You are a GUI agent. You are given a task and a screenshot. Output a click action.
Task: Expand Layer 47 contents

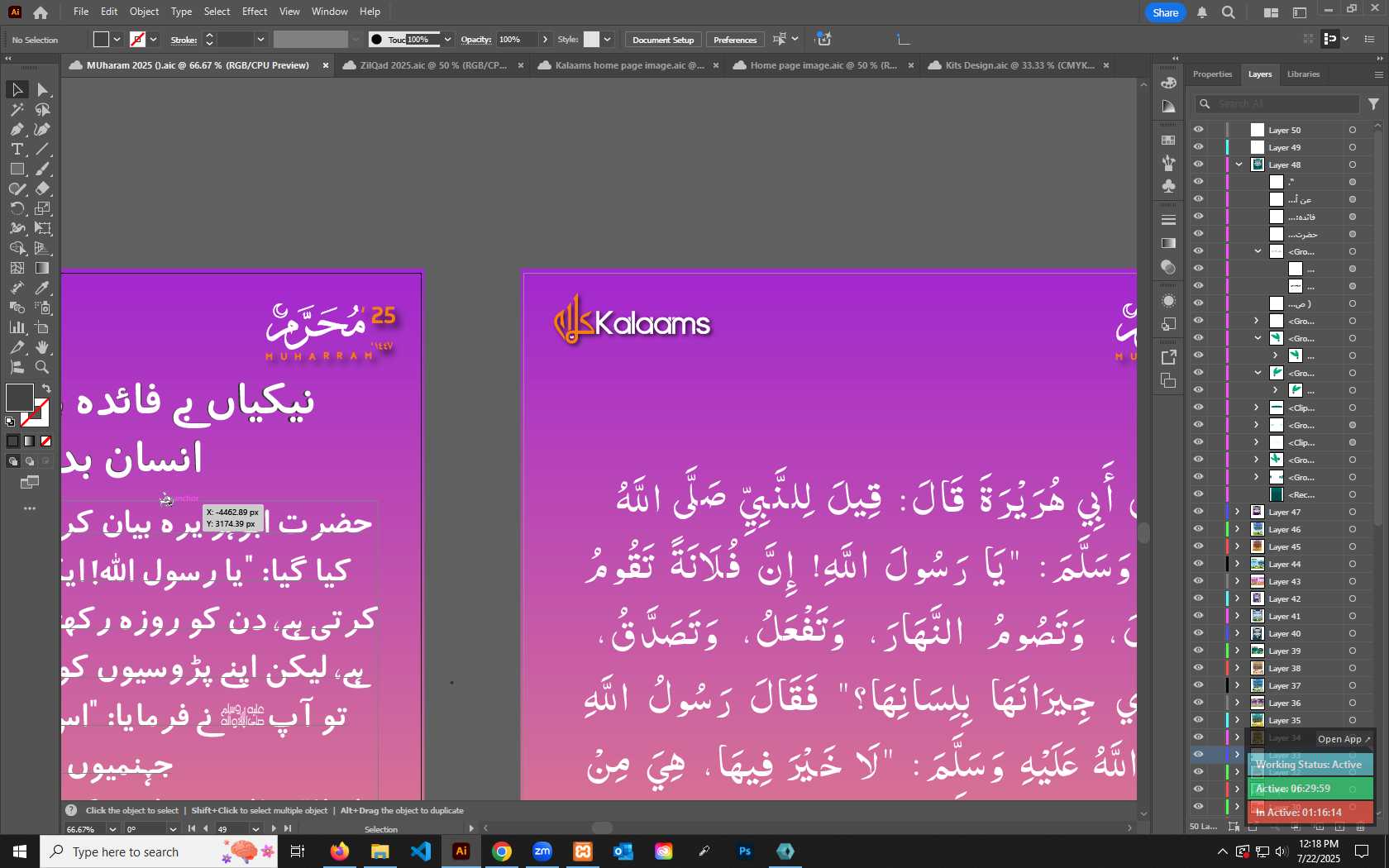[1238, 512]
